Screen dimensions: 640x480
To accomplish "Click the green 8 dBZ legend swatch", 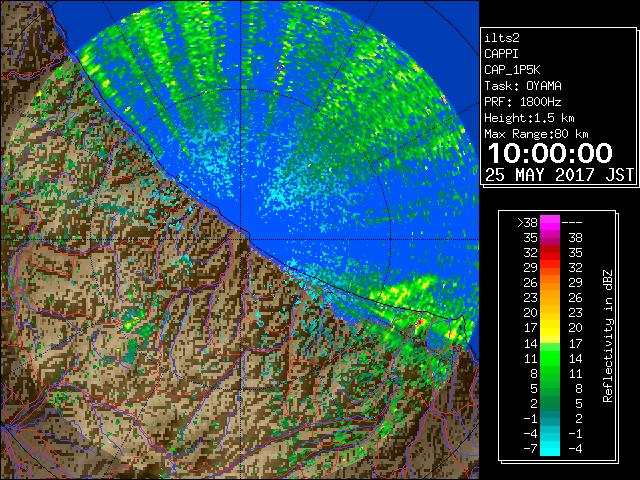I will coord(550,373).
